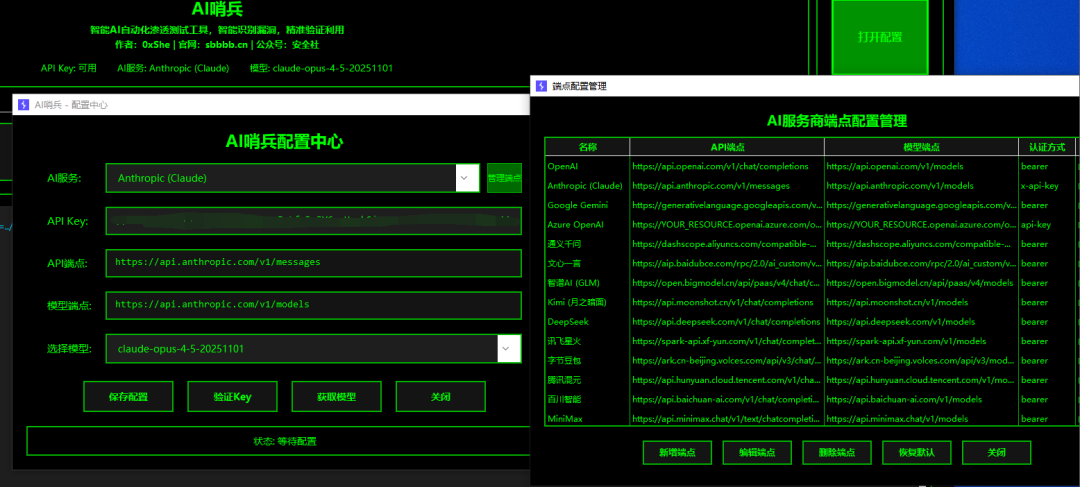
Task: Select the 讯飞星火 table row
Action: [x=810, y=341]
